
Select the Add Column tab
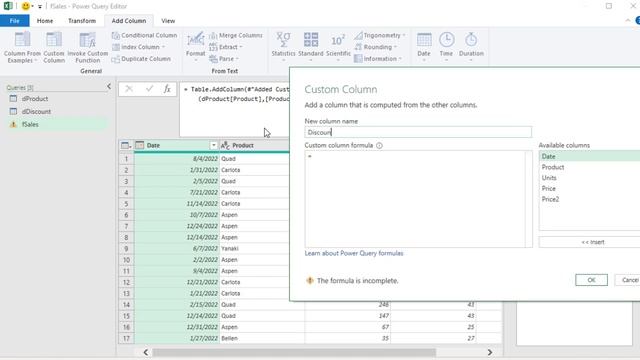(x=129, y=20)
